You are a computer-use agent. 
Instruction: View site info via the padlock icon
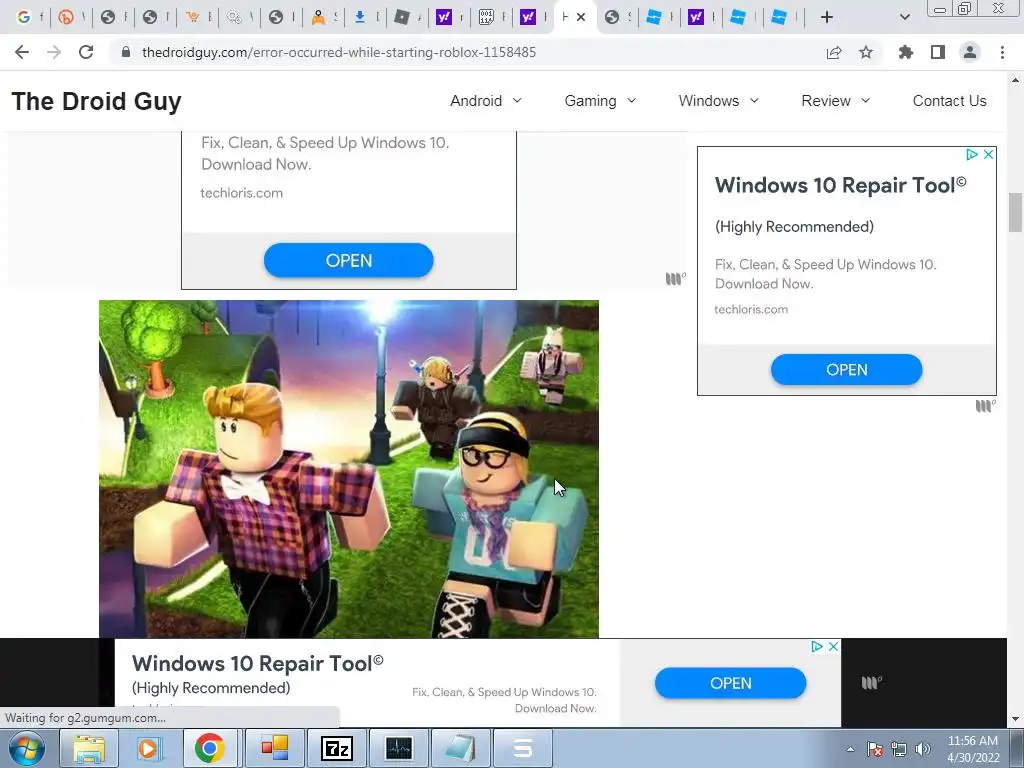pos(126,52)
